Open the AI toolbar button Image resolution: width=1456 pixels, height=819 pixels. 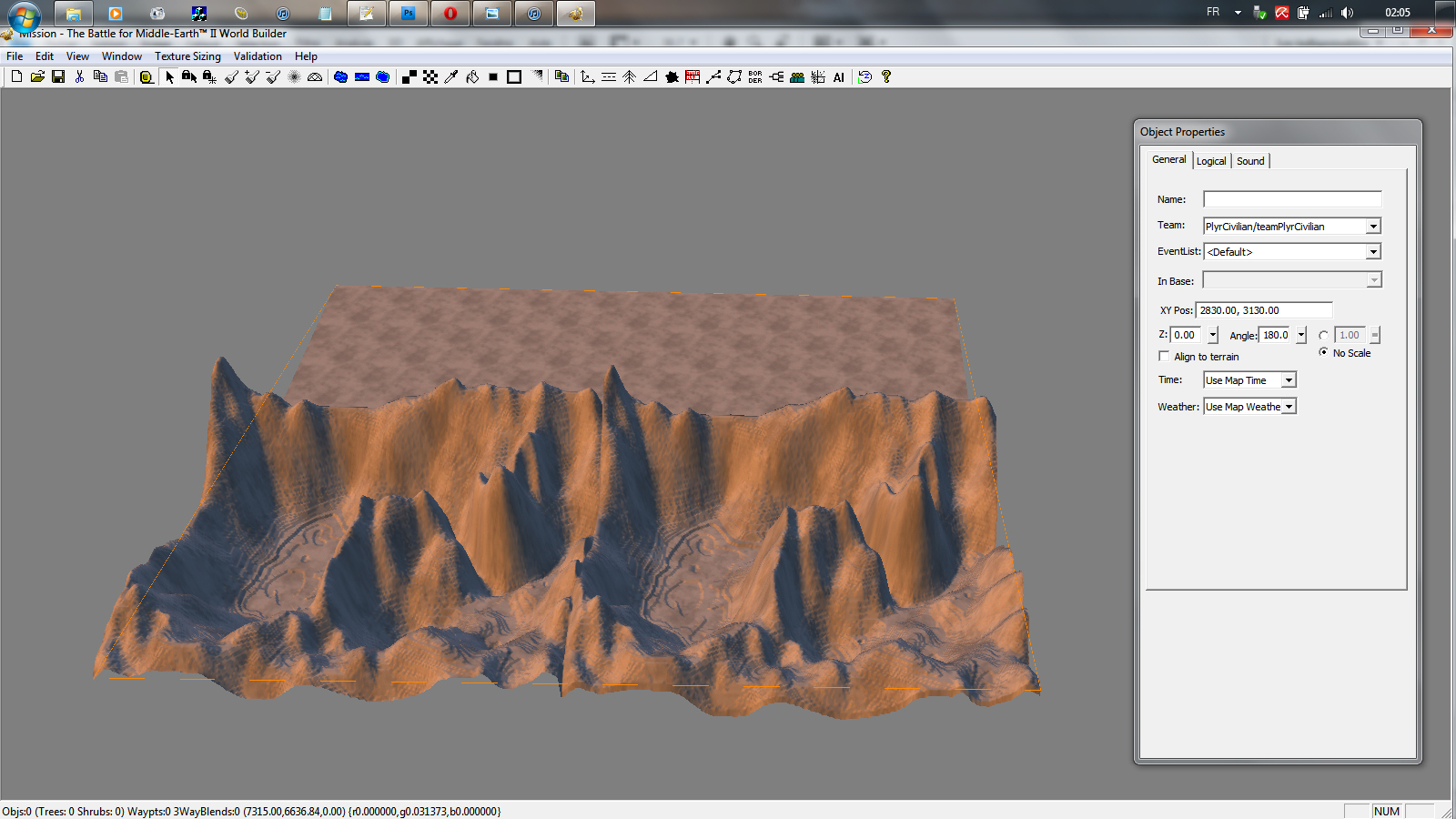pos(839,77)
